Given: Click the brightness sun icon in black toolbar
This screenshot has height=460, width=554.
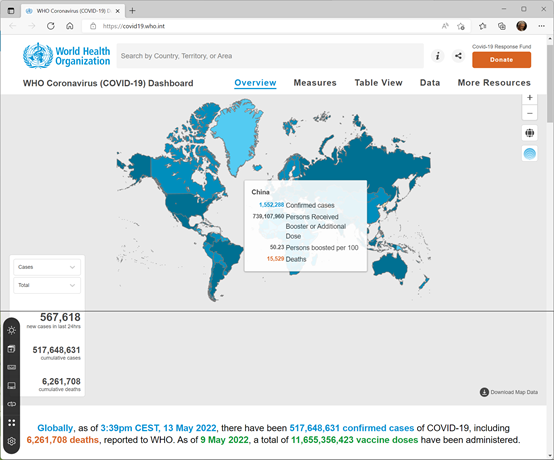Looking at the screenshot, I should coord(12,330).
